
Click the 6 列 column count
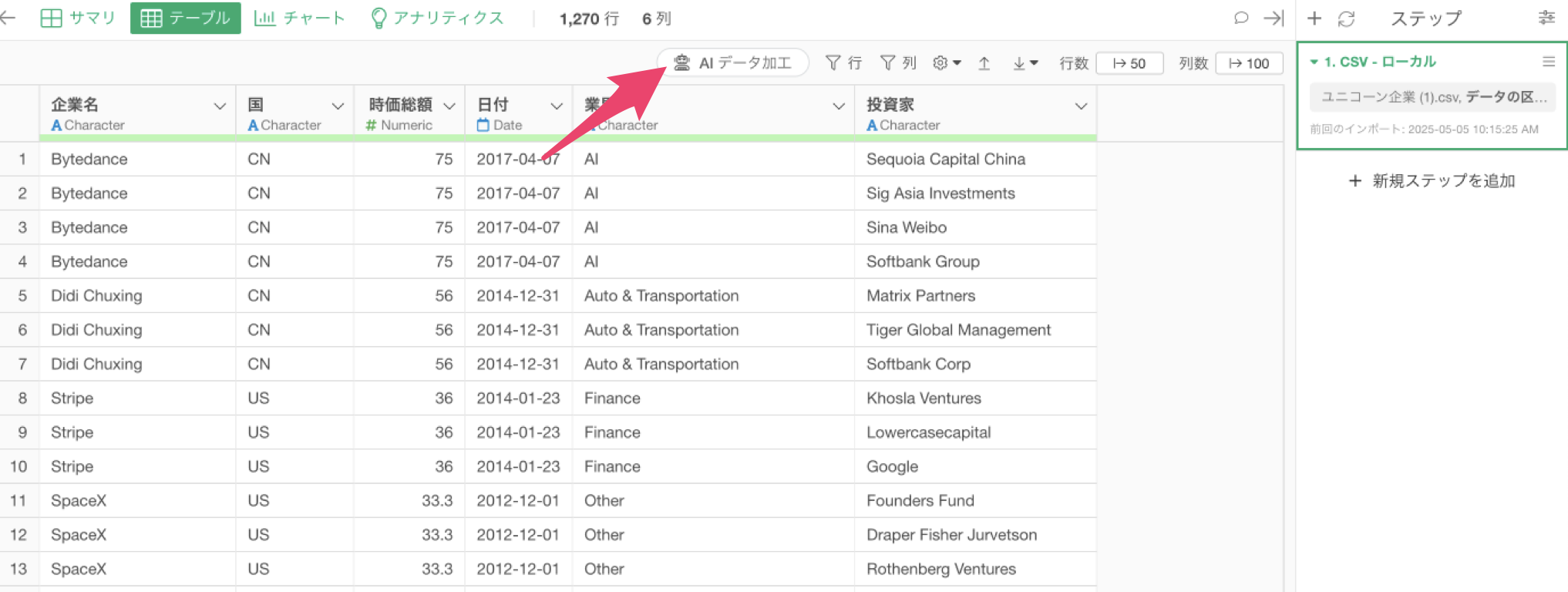pos(657,18)
